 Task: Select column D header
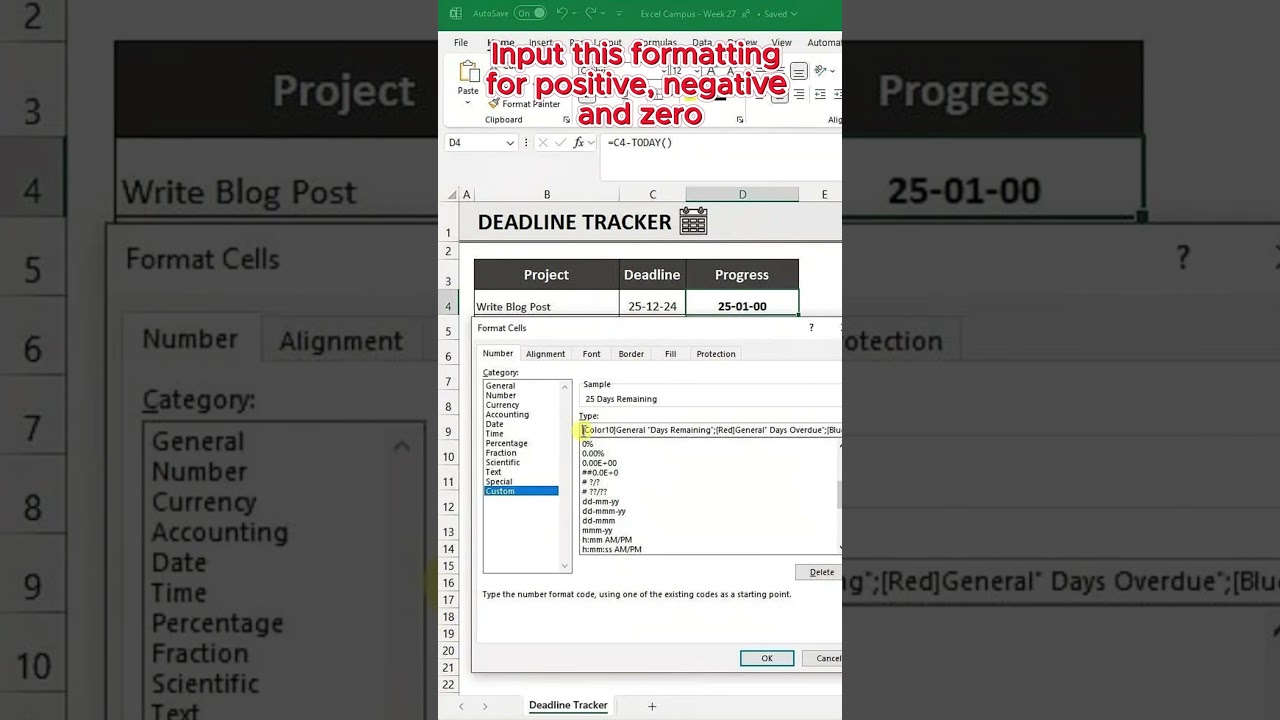pos(742,195)
